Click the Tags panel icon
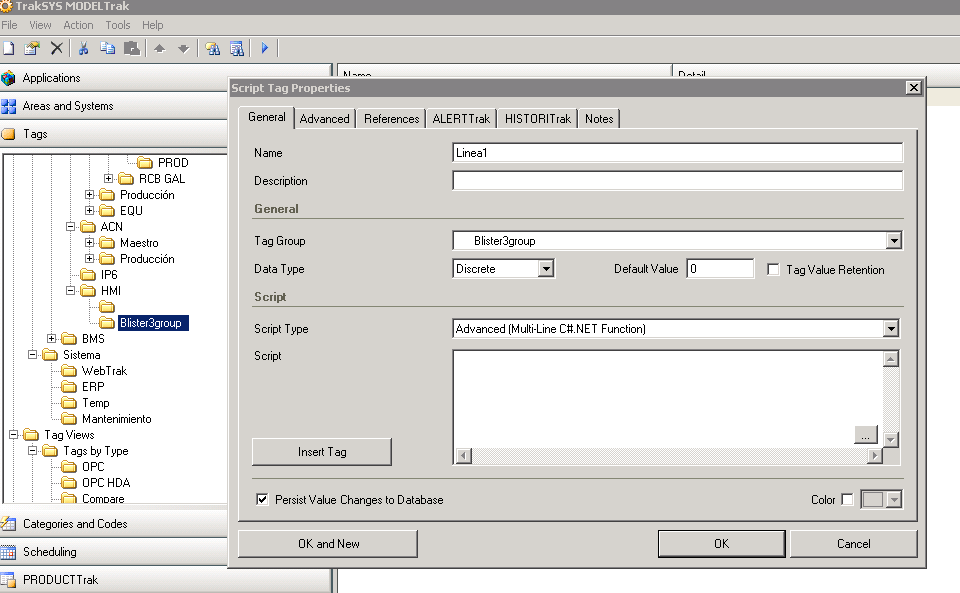The image size is (960, 593). [9, 134]
